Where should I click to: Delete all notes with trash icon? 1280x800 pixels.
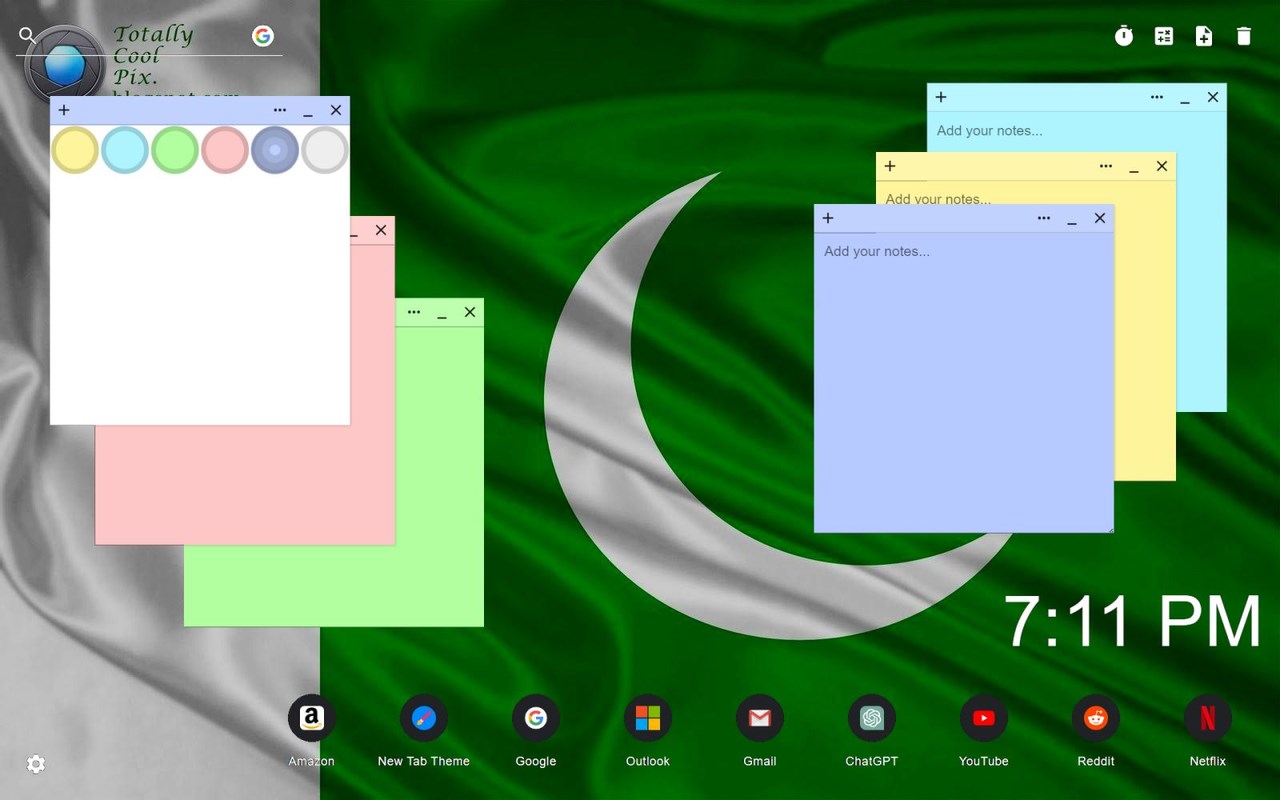(x=1244, y=36)
